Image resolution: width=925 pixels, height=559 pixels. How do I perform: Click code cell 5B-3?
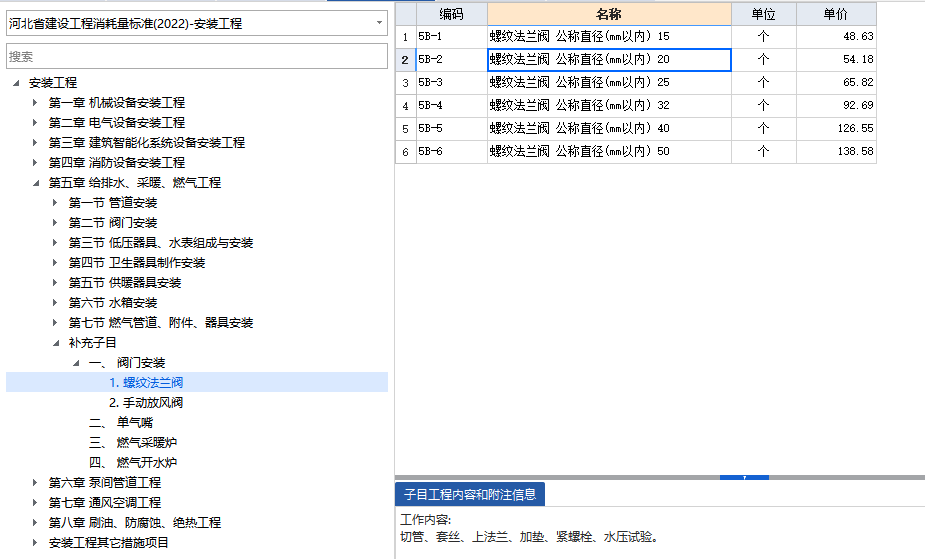pos(452,83)
